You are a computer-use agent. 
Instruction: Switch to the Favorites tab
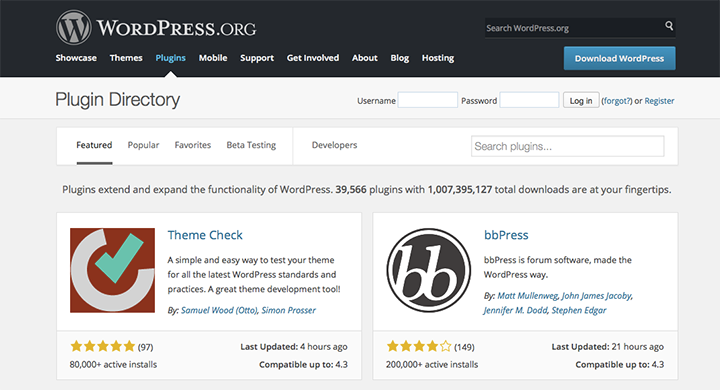192,145
